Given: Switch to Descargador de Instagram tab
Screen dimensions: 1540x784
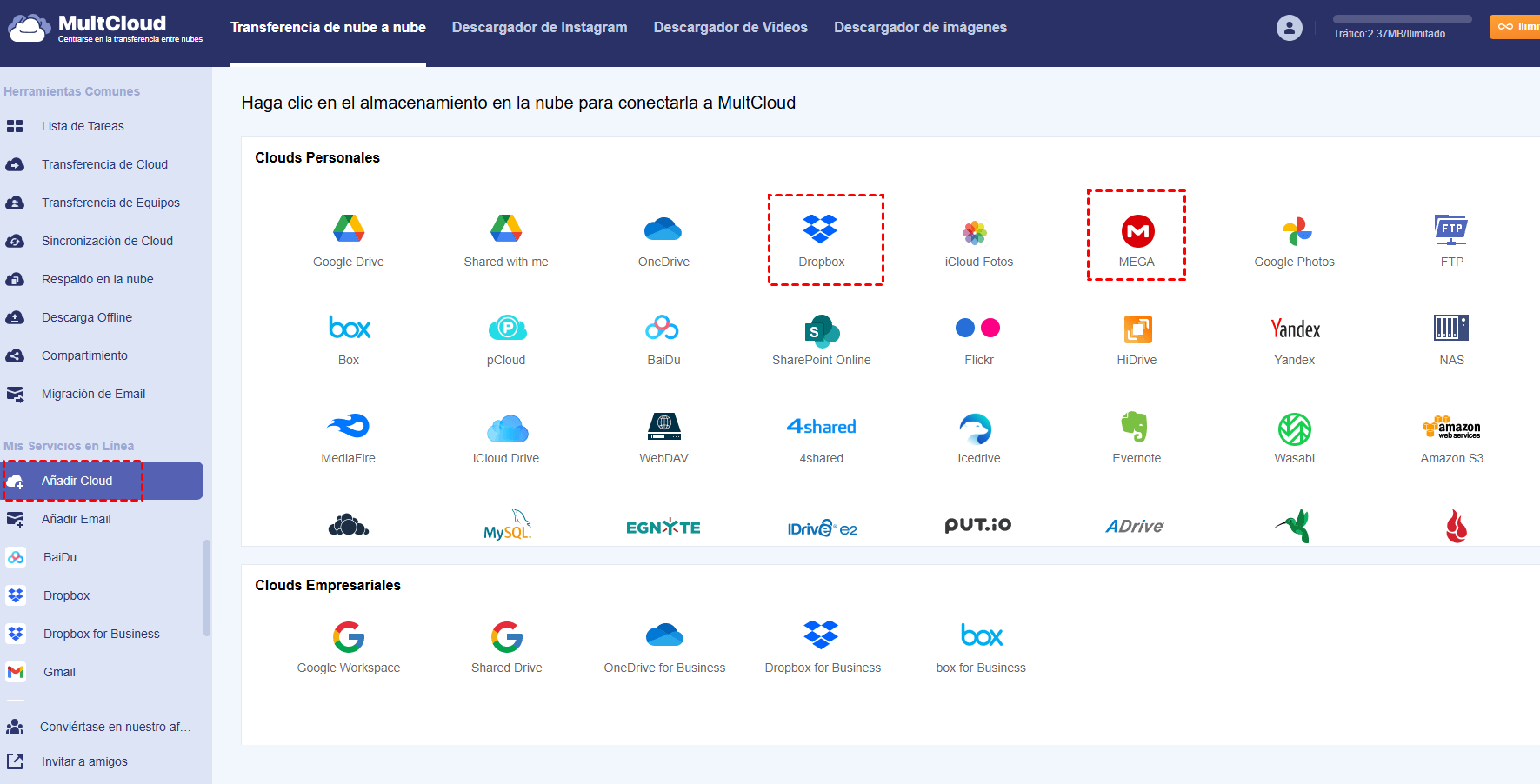Looking at the screenshot, I should point(539,28).
